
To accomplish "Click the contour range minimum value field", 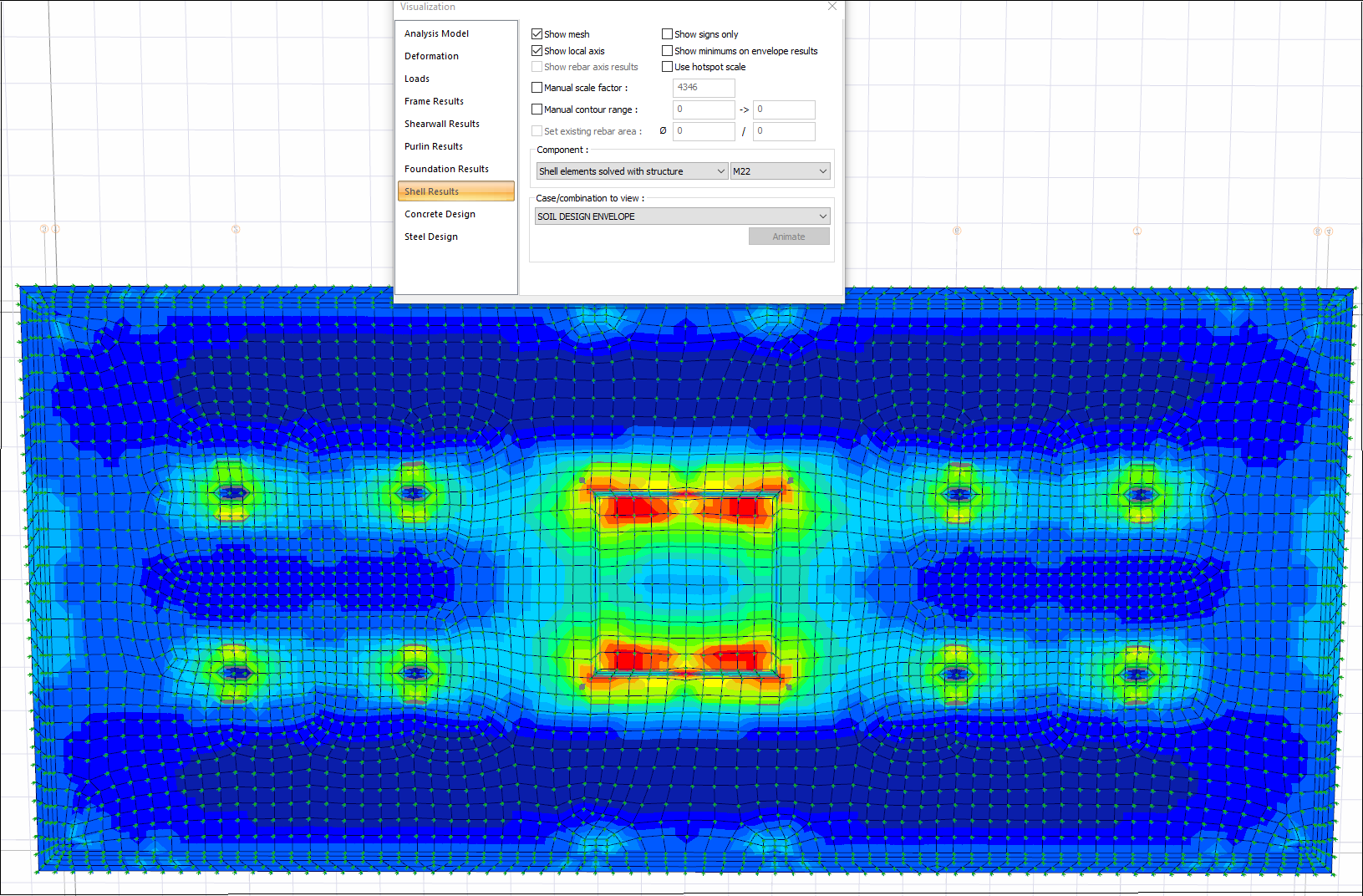I will coord(703,109).
